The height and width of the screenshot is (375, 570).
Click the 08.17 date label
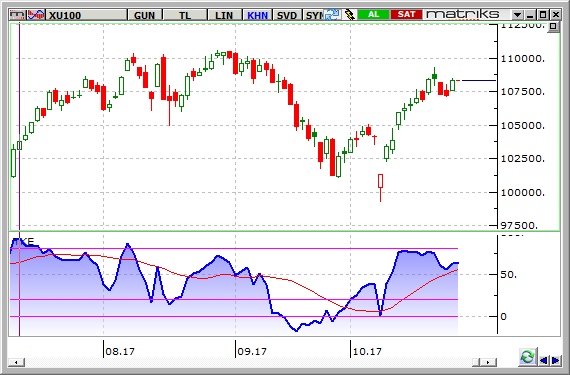[120, 352]
